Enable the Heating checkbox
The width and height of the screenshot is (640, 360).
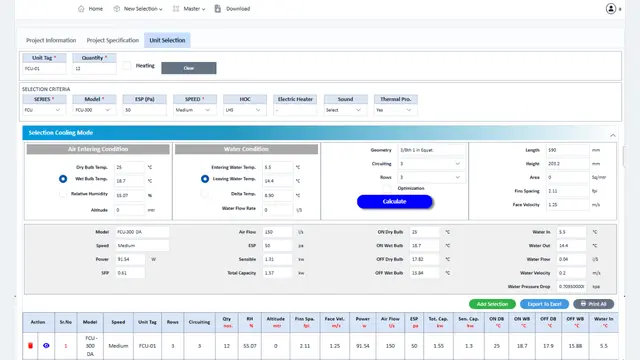pyautogui.click(x=127, y=65)
